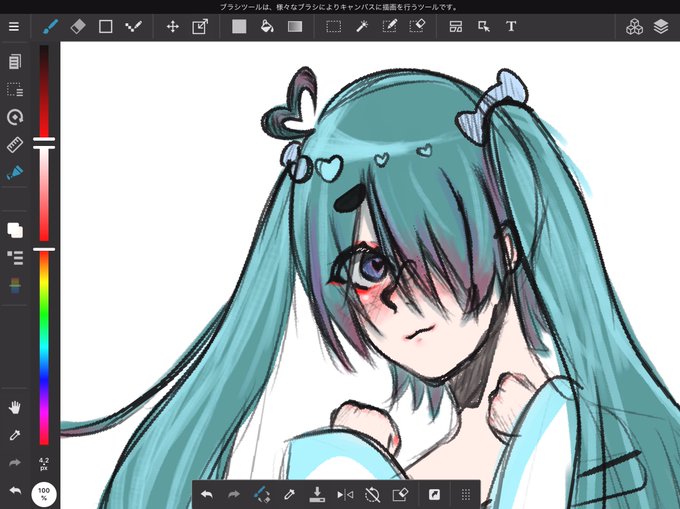Viewport: 680px width, 509px height.
Task: Select the selection eraser tool
Action: (x=417, y=26)
